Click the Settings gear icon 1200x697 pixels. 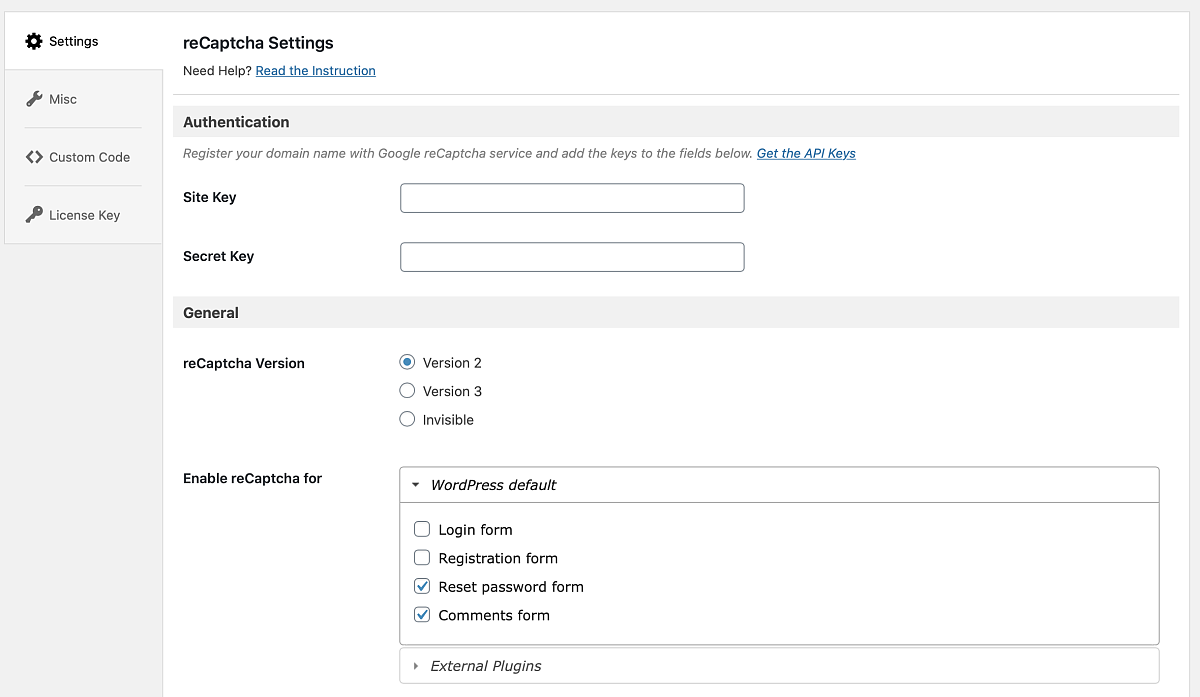pos(34,41)
